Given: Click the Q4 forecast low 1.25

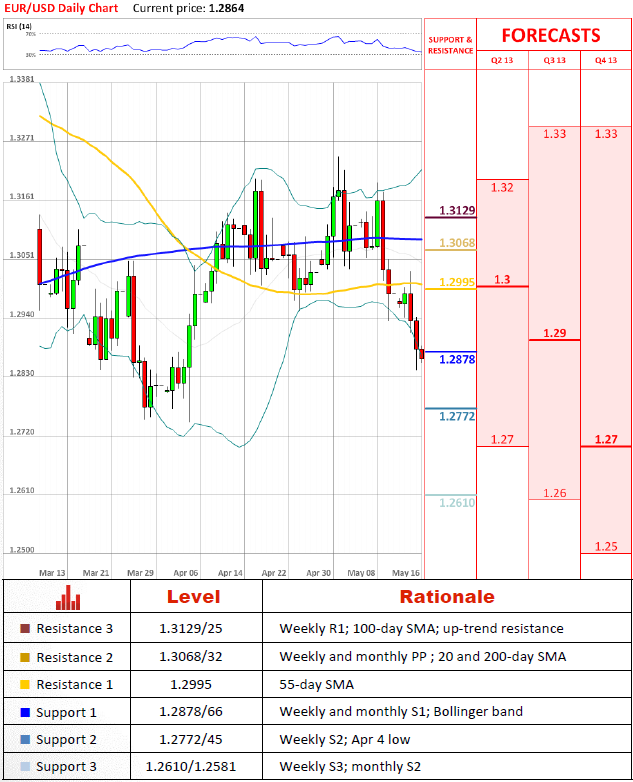Looking at the screenshot, I should pyautogui.click(x=606, y=547).
